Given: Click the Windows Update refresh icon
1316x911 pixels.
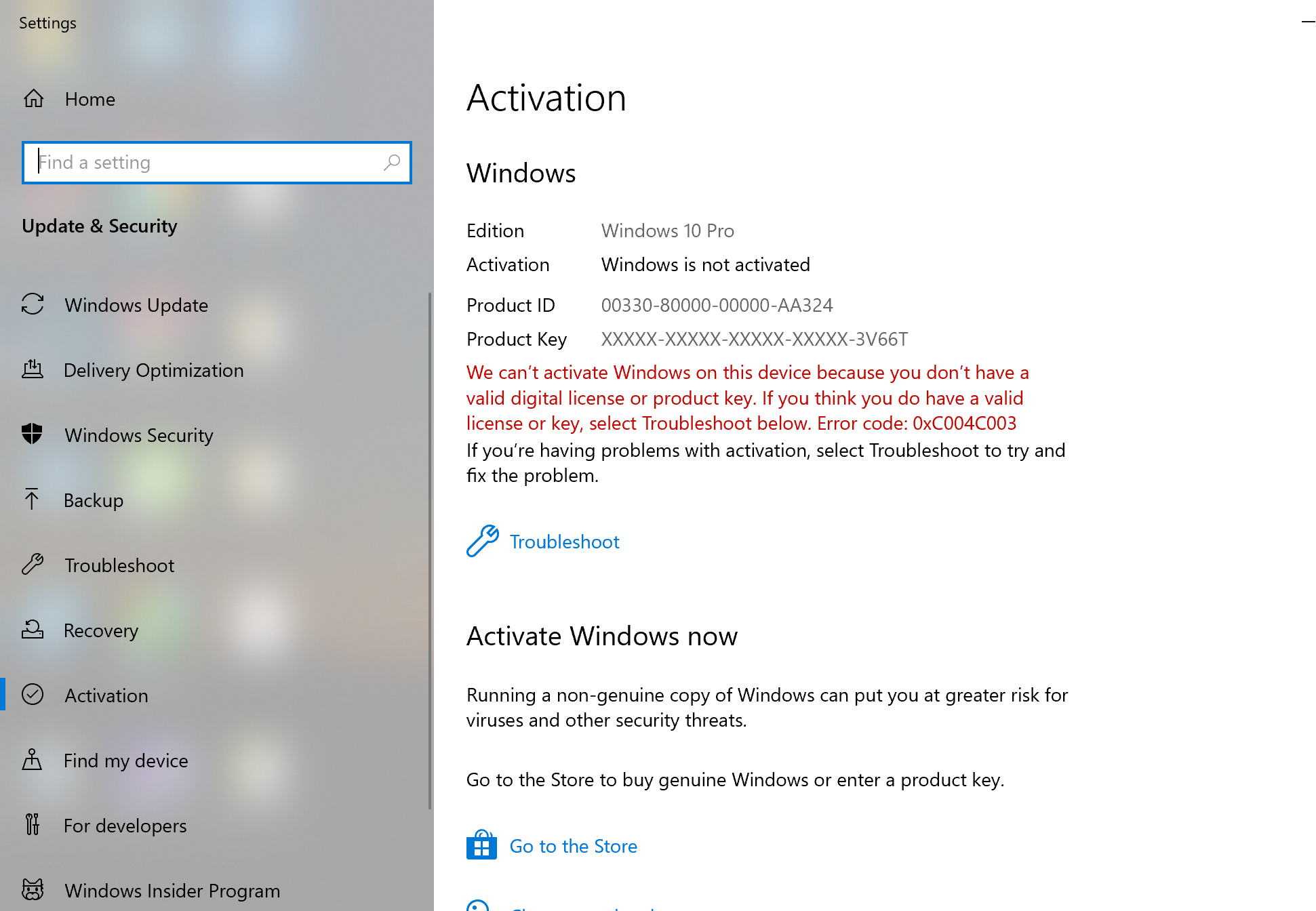Looking at the screenshot, I should (33, 304).
